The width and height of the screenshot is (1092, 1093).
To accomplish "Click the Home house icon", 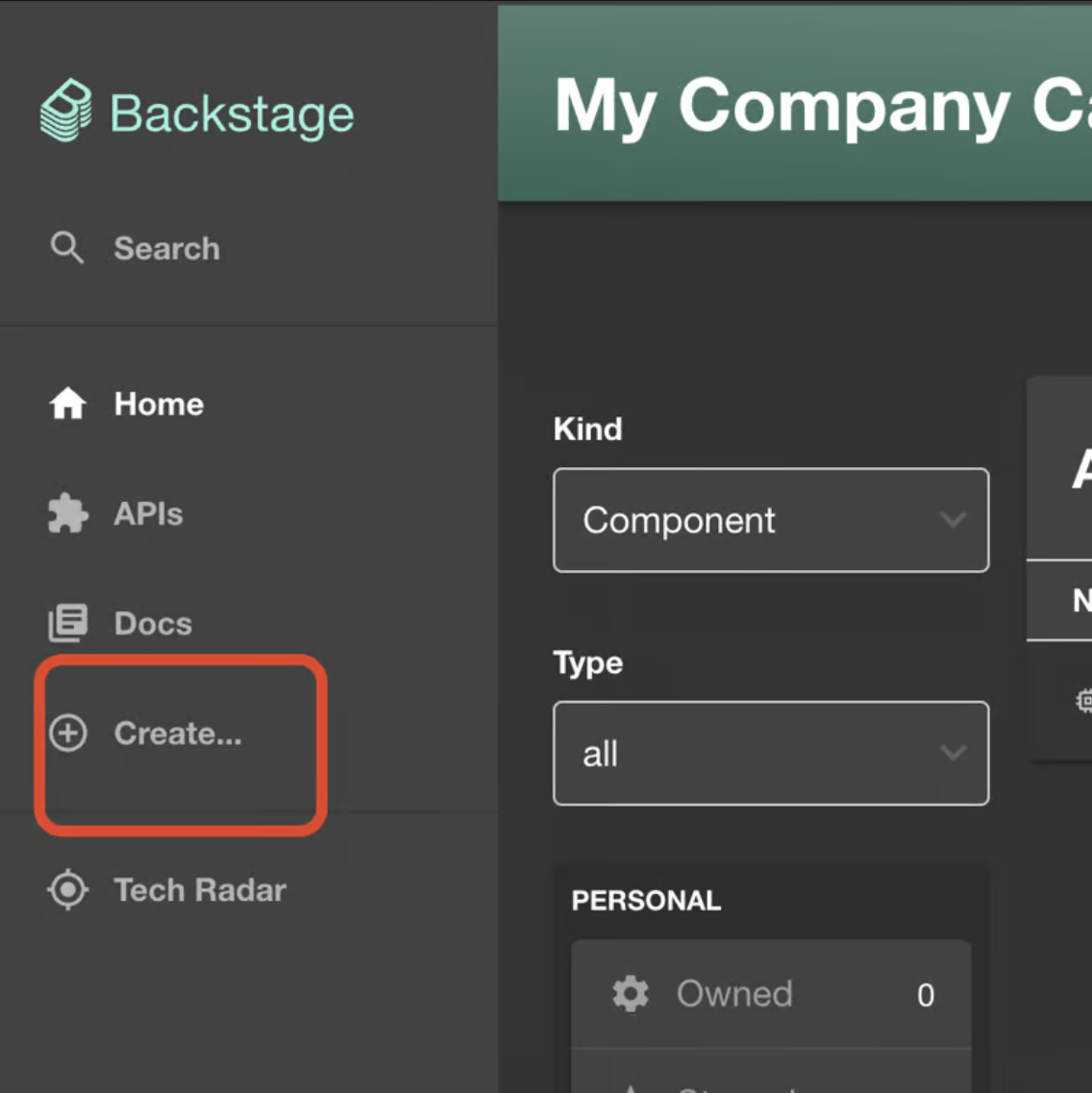I will tap(66, 404).
